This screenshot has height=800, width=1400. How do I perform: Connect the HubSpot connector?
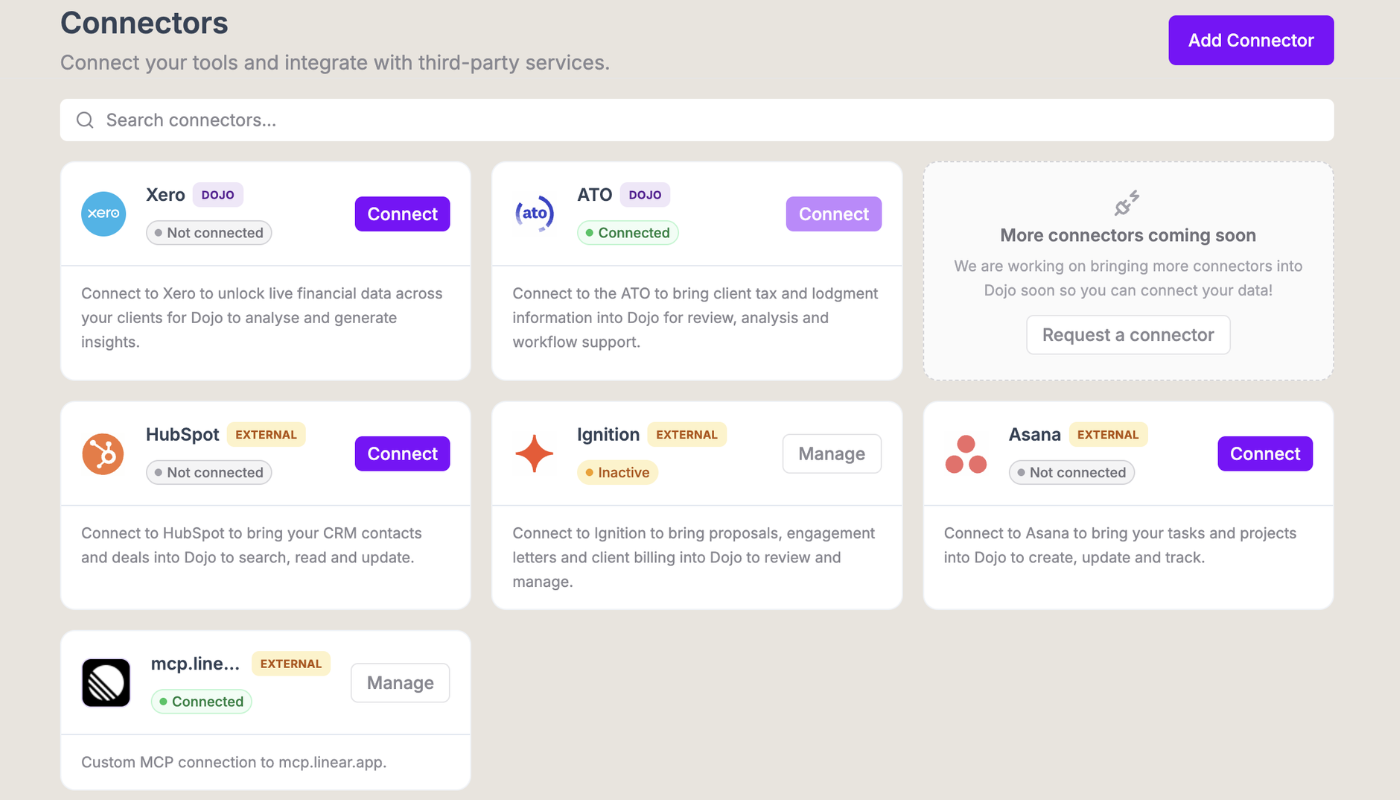pos(402,454)
